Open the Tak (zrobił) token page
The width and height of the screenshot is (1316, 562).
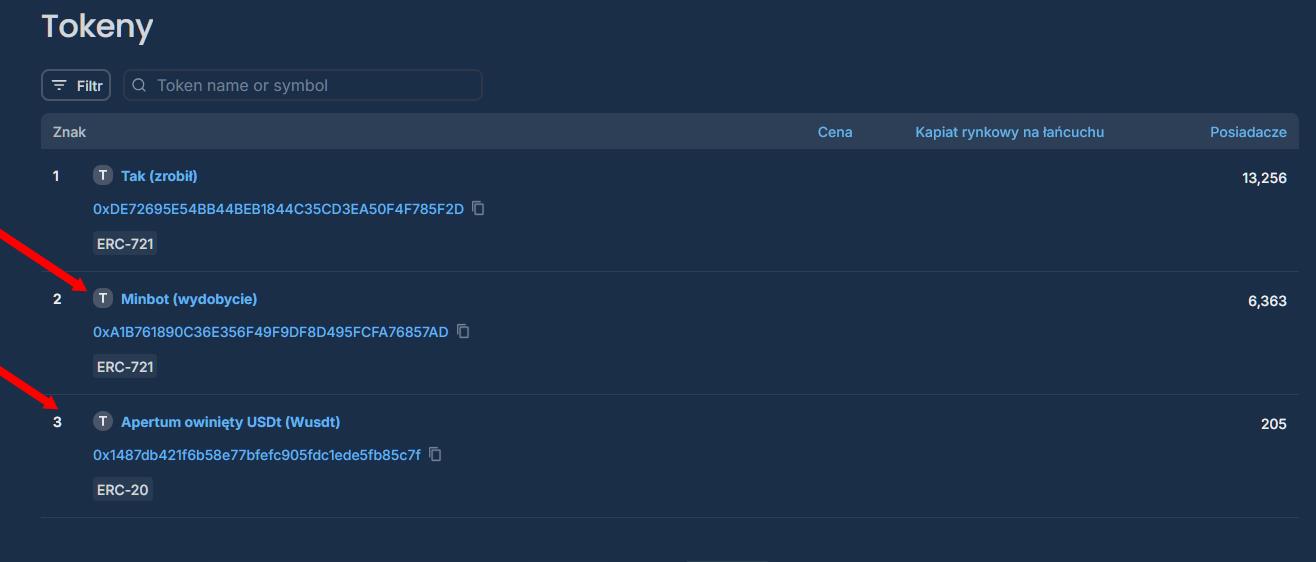coord(159,176)
